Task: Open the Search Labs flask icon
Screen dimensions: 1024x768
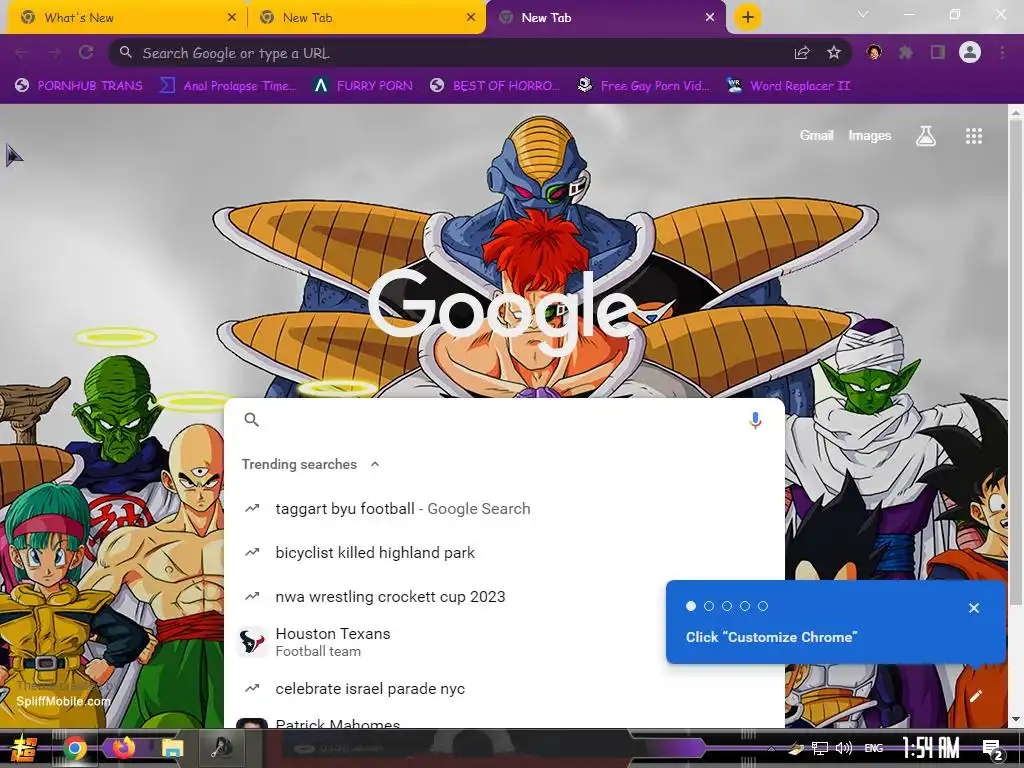Action: point(925,136)
